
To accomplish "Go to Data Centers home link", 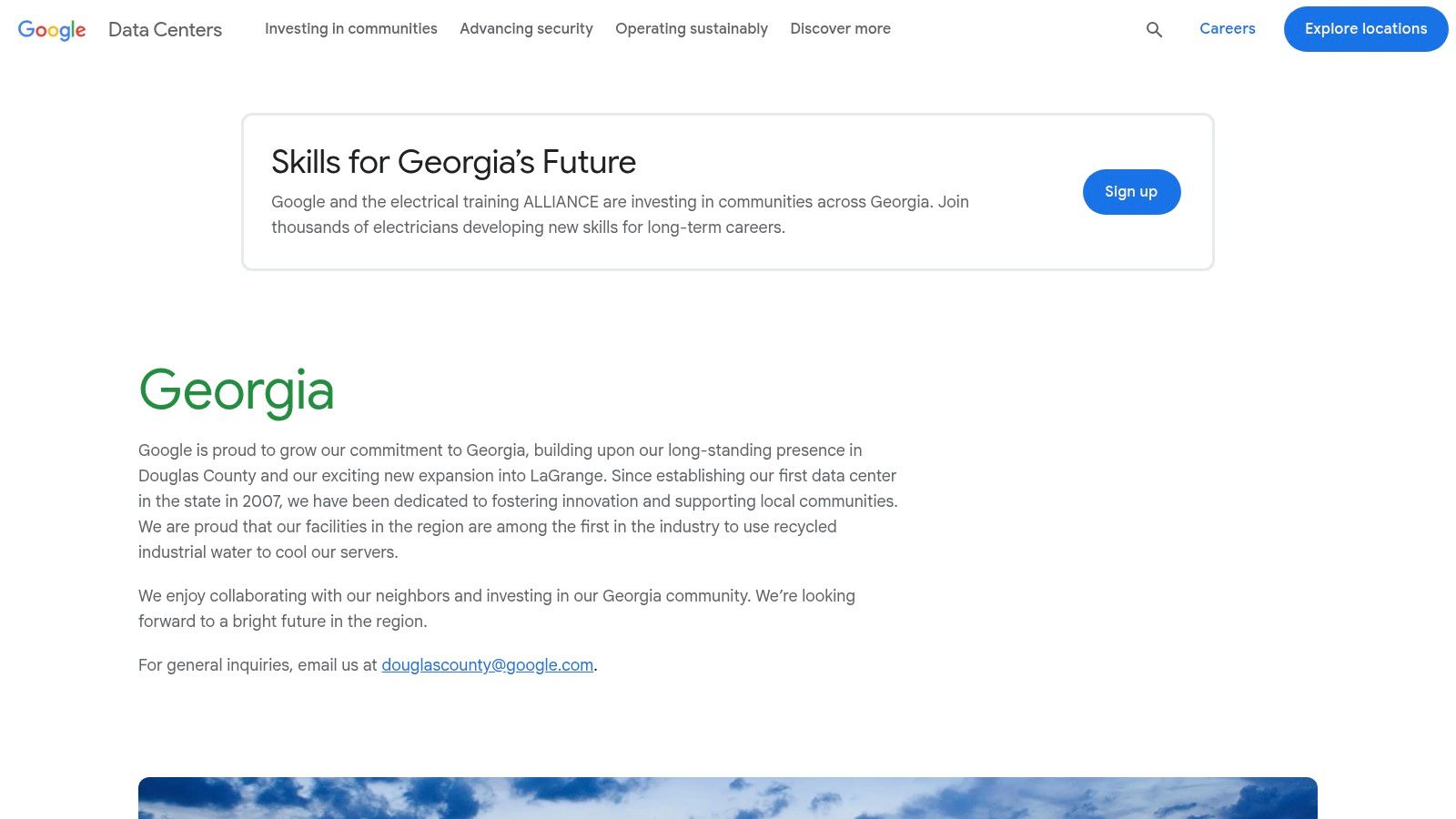I will [x=165, y=29].
